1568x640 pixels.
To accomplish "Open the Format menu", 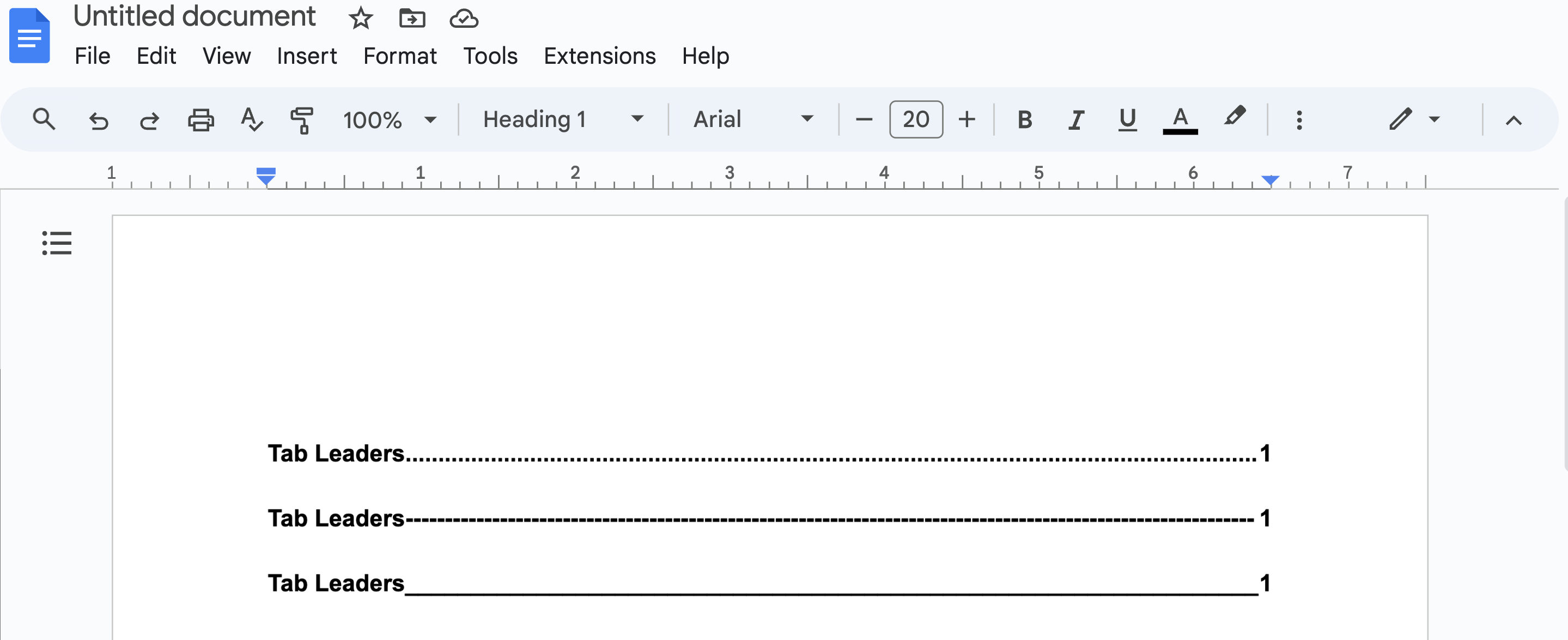I will [400, 55].
